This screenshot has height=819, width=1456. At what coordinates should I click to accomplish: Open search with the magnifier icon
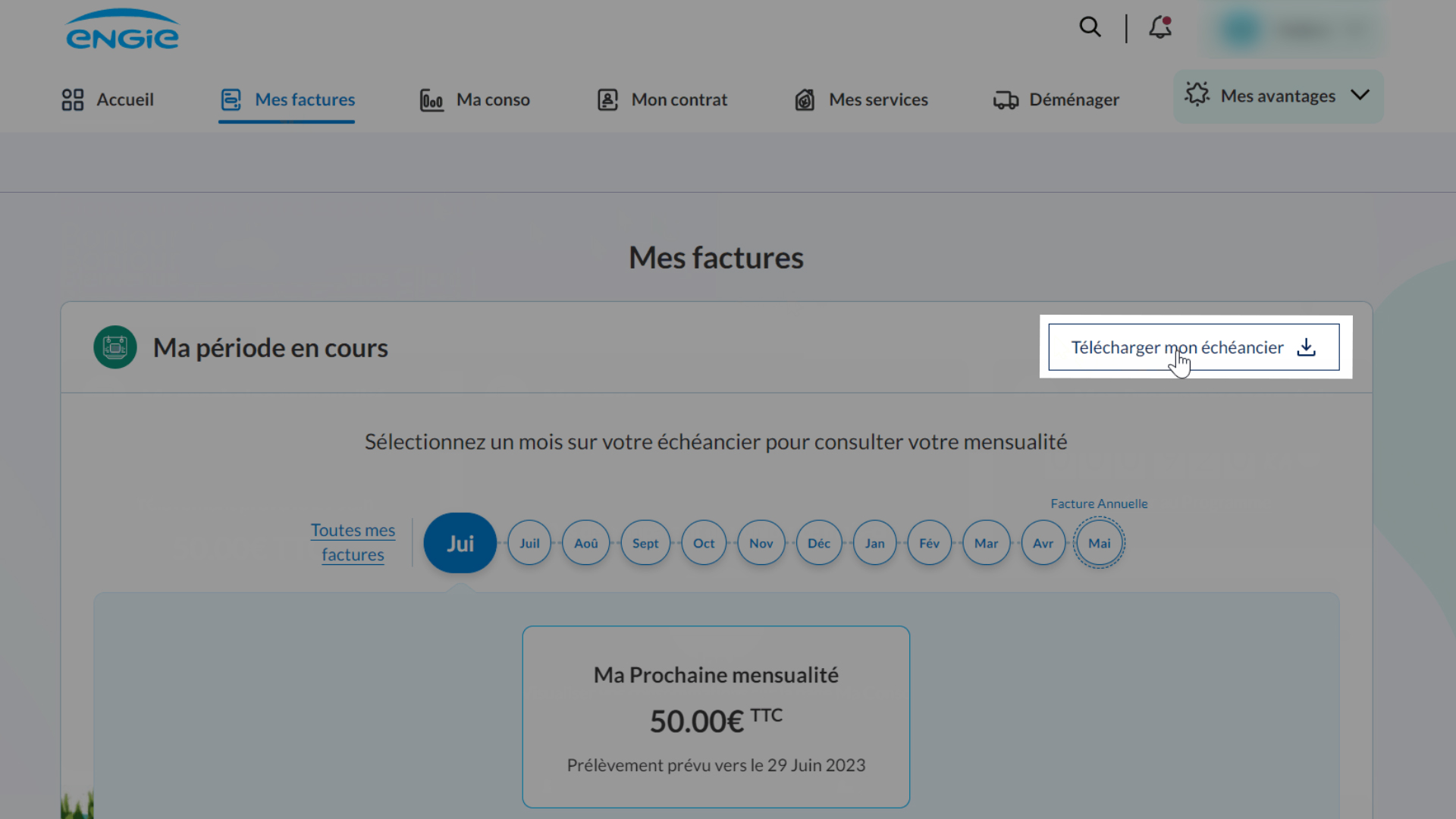[x=1090, y=27]
